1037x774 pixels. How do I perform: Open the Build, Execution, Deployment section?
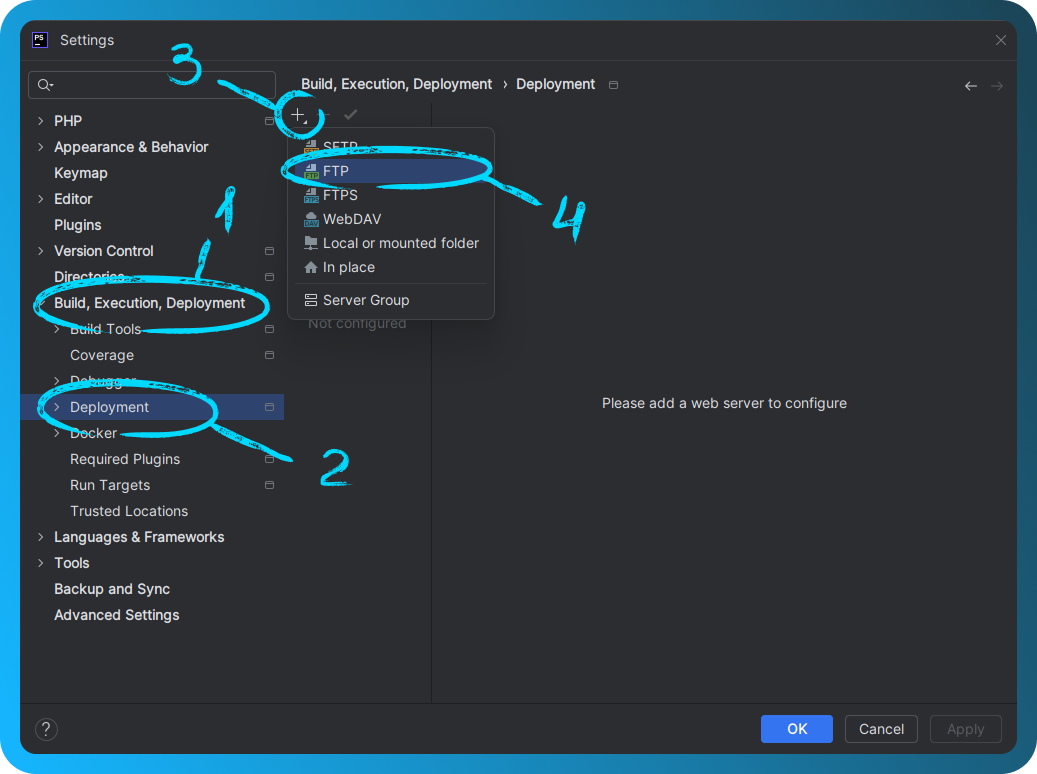click(149, 302)
